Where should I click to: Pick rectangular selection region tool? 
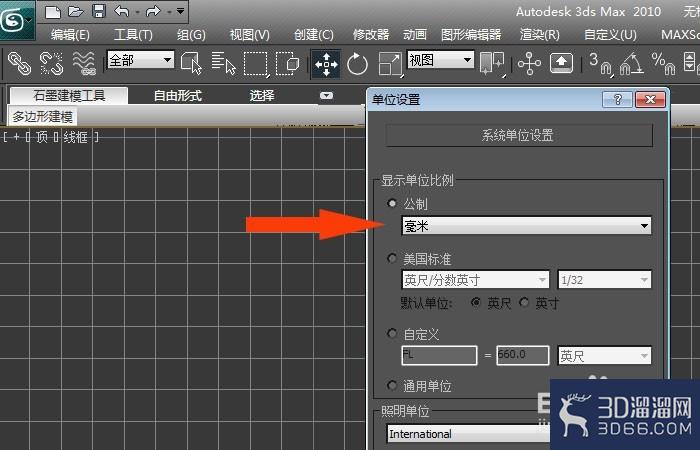[256, 64]
